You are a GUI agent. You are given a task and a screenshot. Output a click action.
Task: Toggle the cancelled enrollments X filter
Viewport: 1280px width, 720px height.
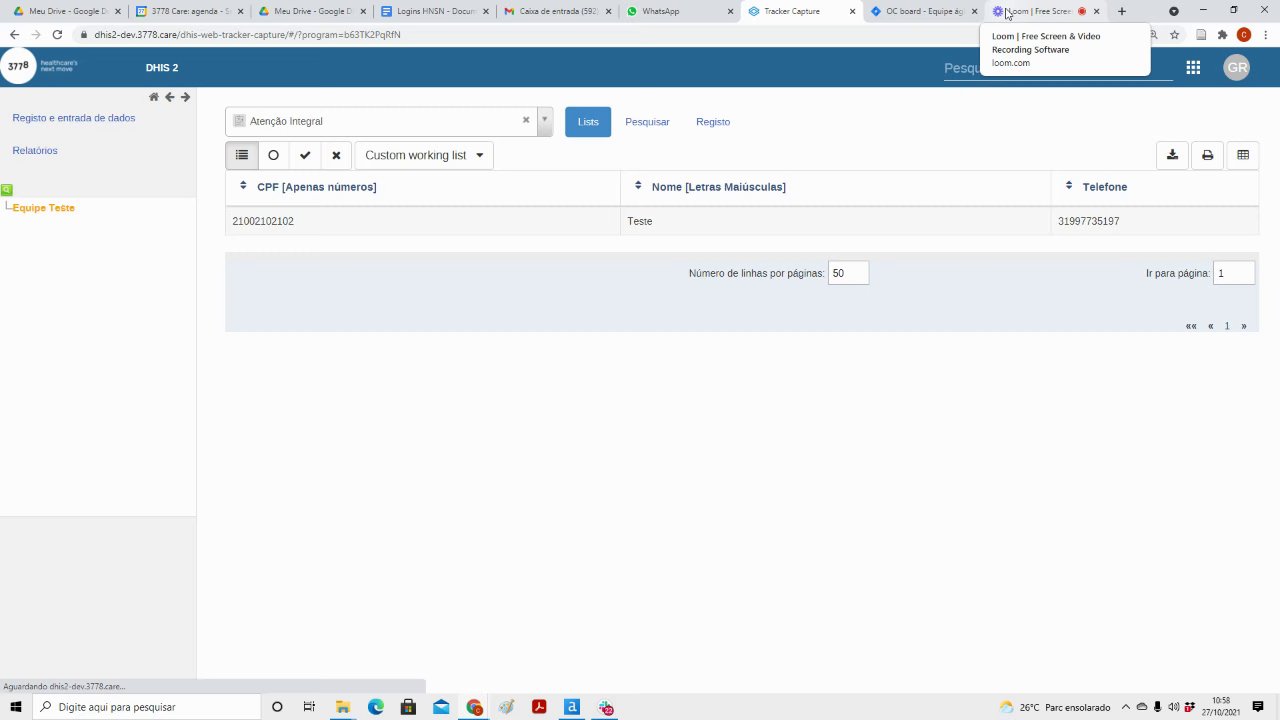click(x=336, y=155)
